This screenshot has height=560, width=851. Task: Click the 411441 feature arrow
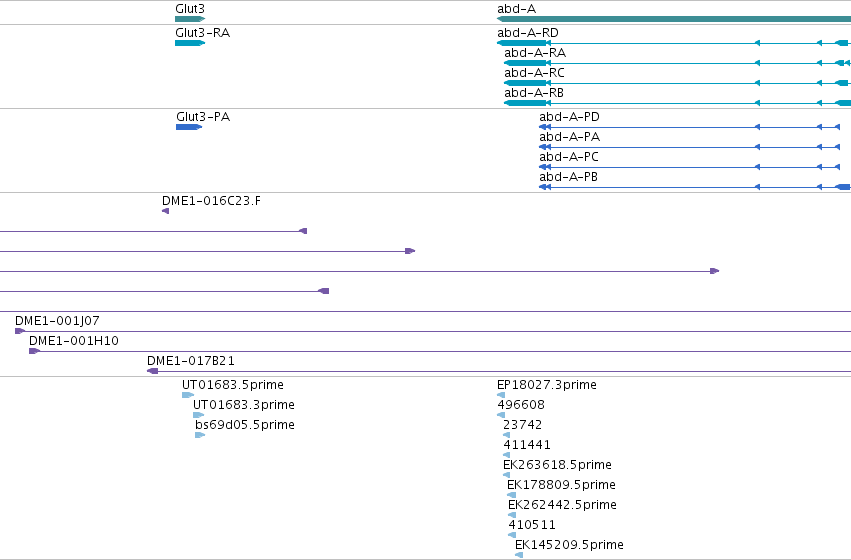506,455
